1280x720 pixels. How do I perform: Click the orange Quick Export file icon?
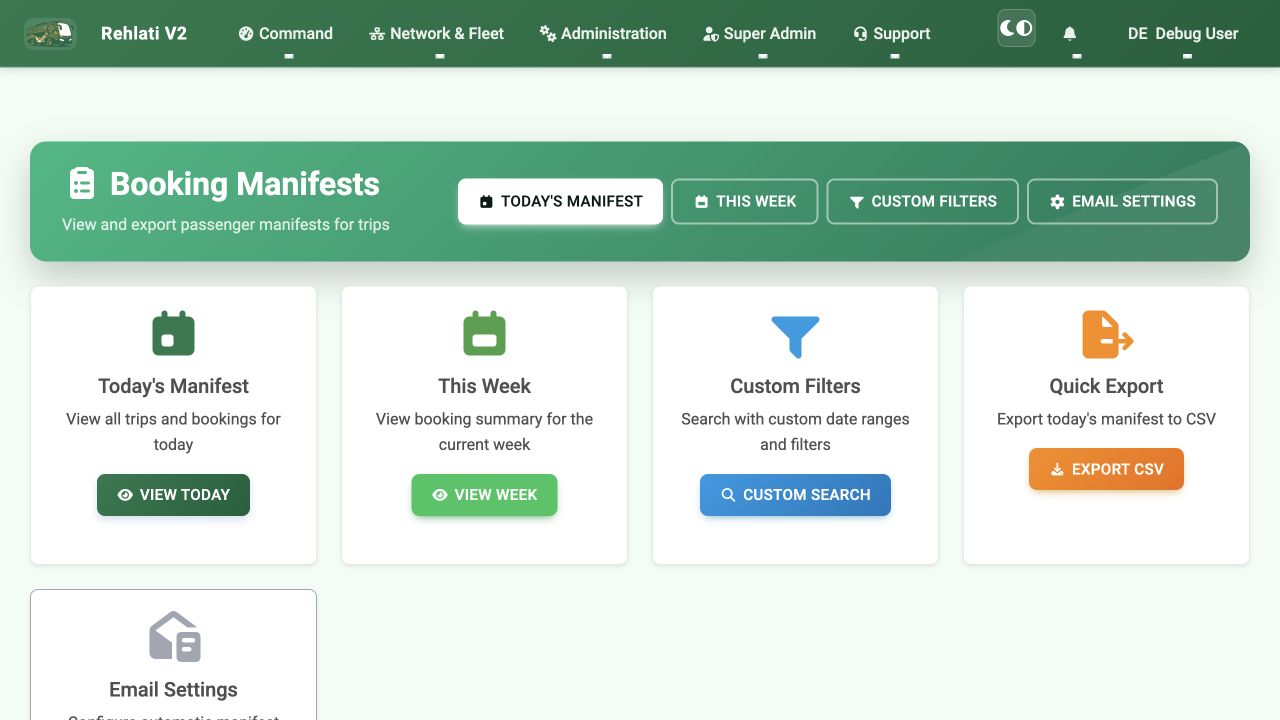(1107, 334)
